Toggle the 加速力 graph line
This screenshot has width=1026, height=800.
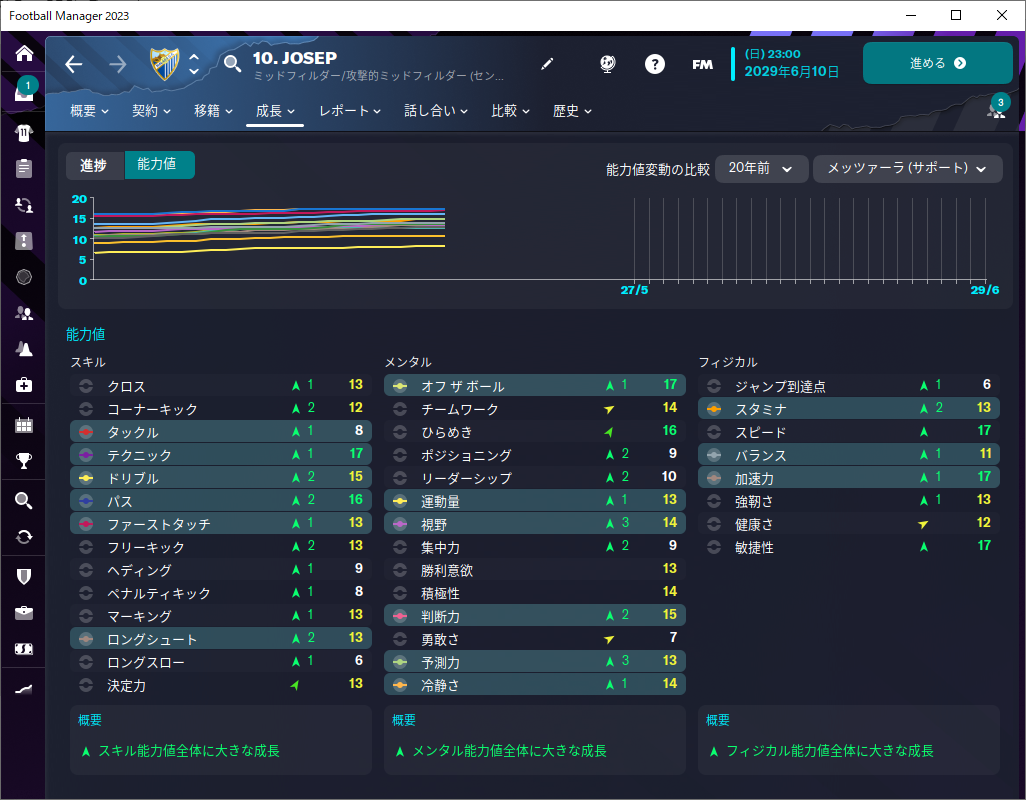pos(714,478)
